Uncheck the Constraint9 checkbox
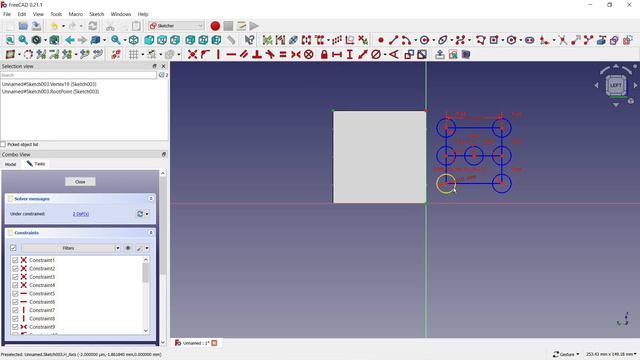 pyautogui.click(x=15, y=327)
